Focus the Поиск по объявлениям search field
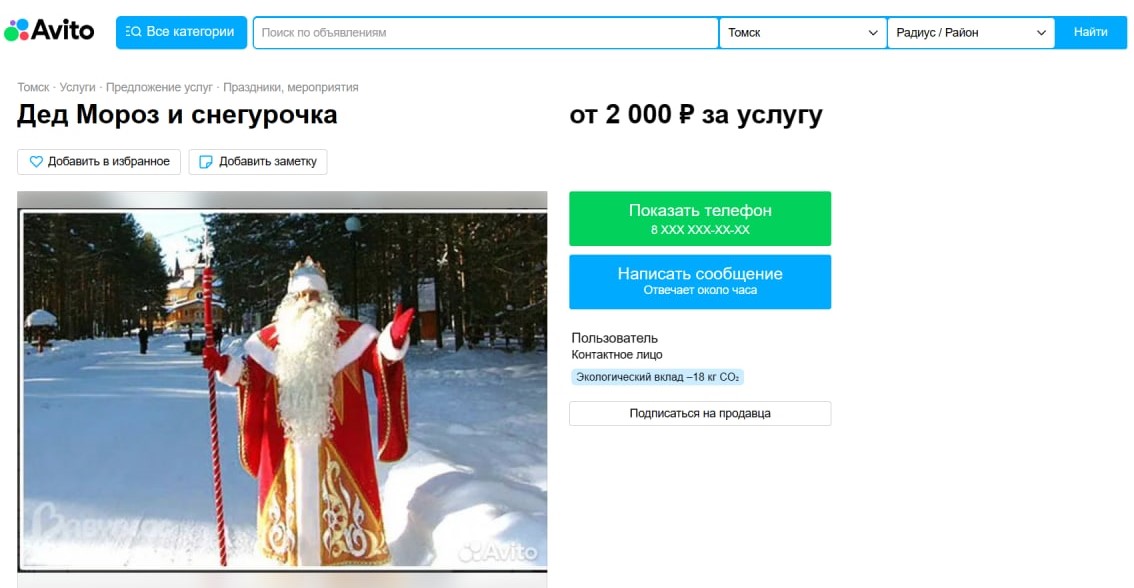This screenshot has height=588, width=1134. point(485,33)
